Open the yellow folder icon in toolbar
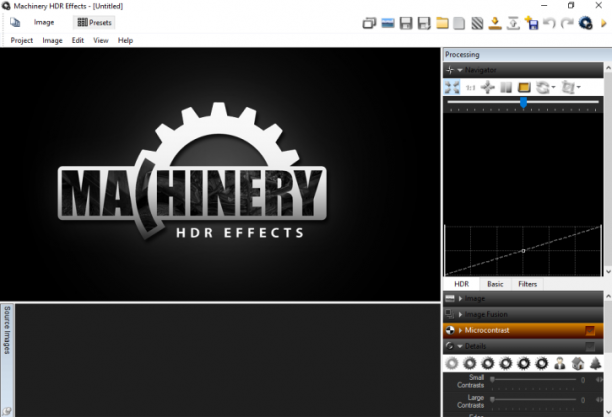This screenshot has height=417, width=612. click(x=442, y=23)
